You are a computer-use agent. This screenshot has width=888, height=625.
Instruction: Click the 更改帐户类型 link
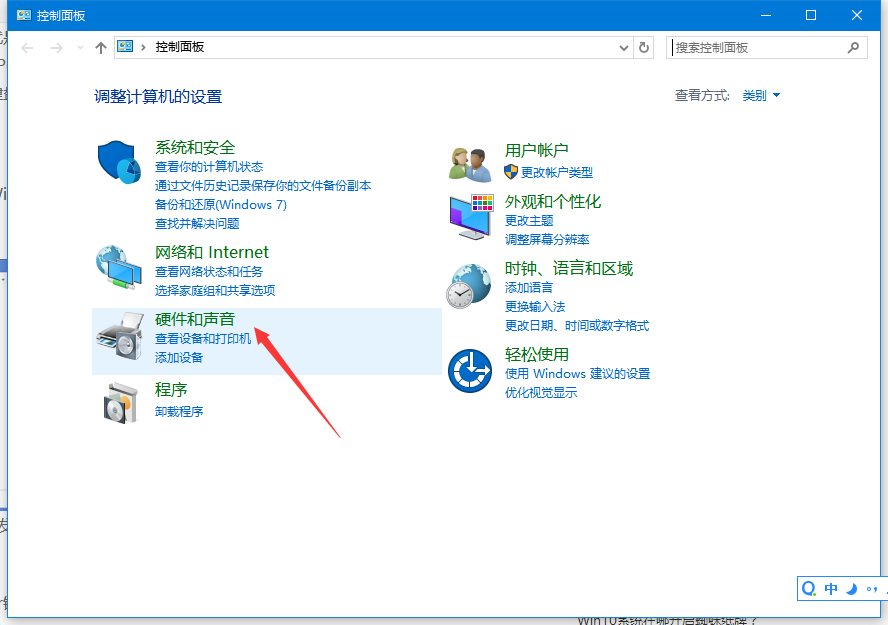pyautogui.click(x=557, y=172)
